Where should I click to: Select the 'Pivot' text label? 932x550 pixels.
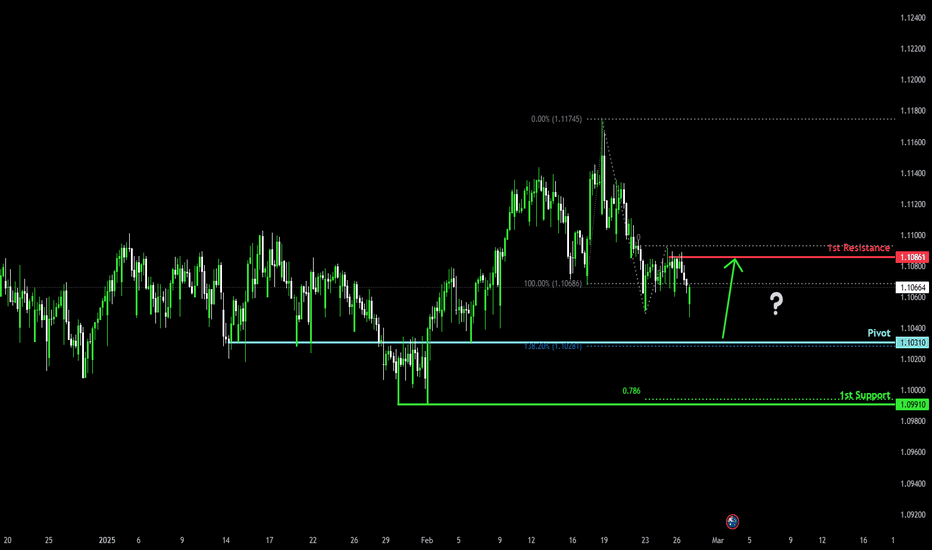tap(878, 332)
